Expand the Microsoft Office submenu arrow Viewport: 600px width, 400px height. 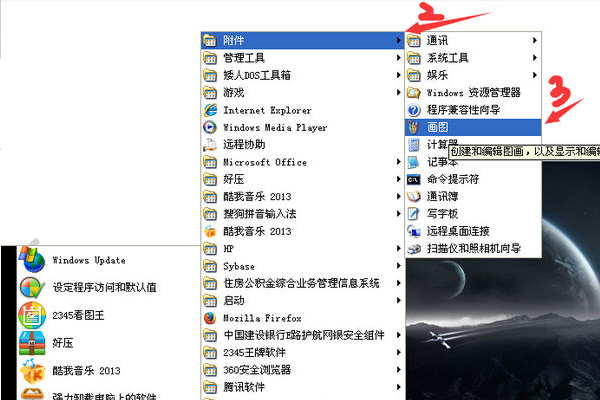[398, 162]
